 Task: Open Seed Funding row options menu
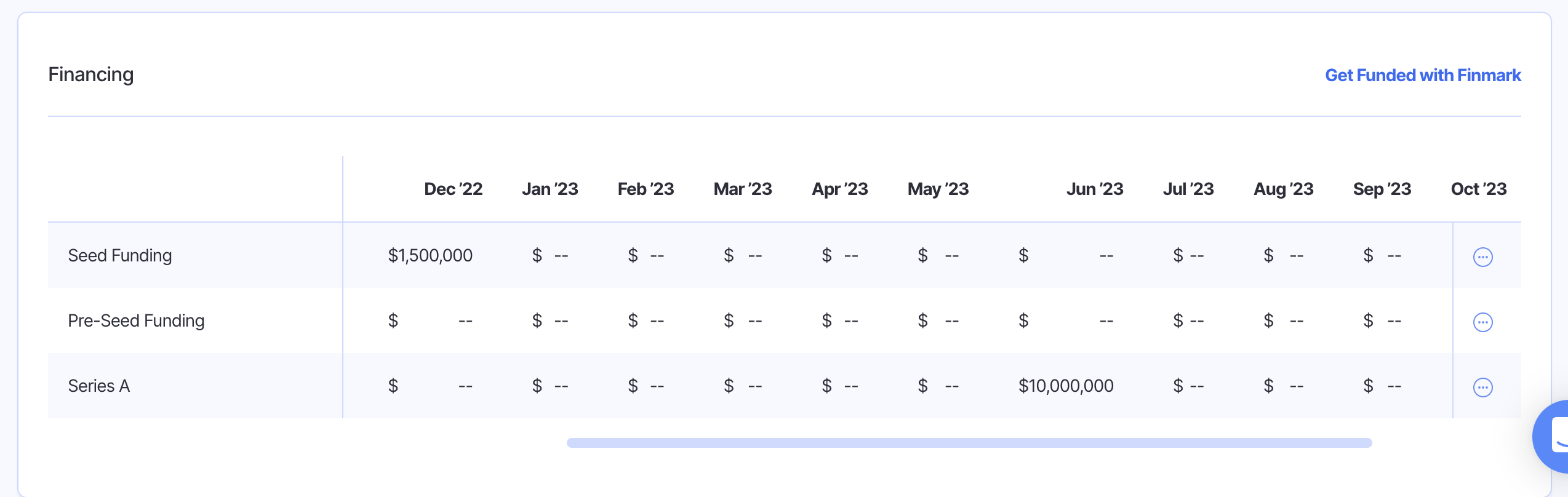[1482, 256]
